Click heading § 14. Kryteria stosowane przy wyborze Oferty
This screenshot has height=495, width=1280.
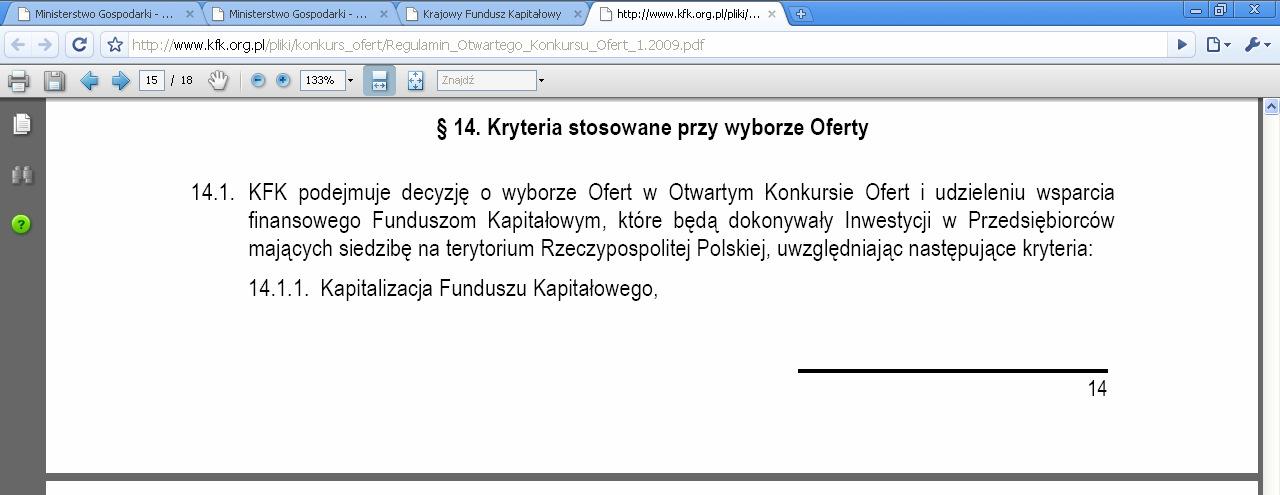(x=653, y=129)
